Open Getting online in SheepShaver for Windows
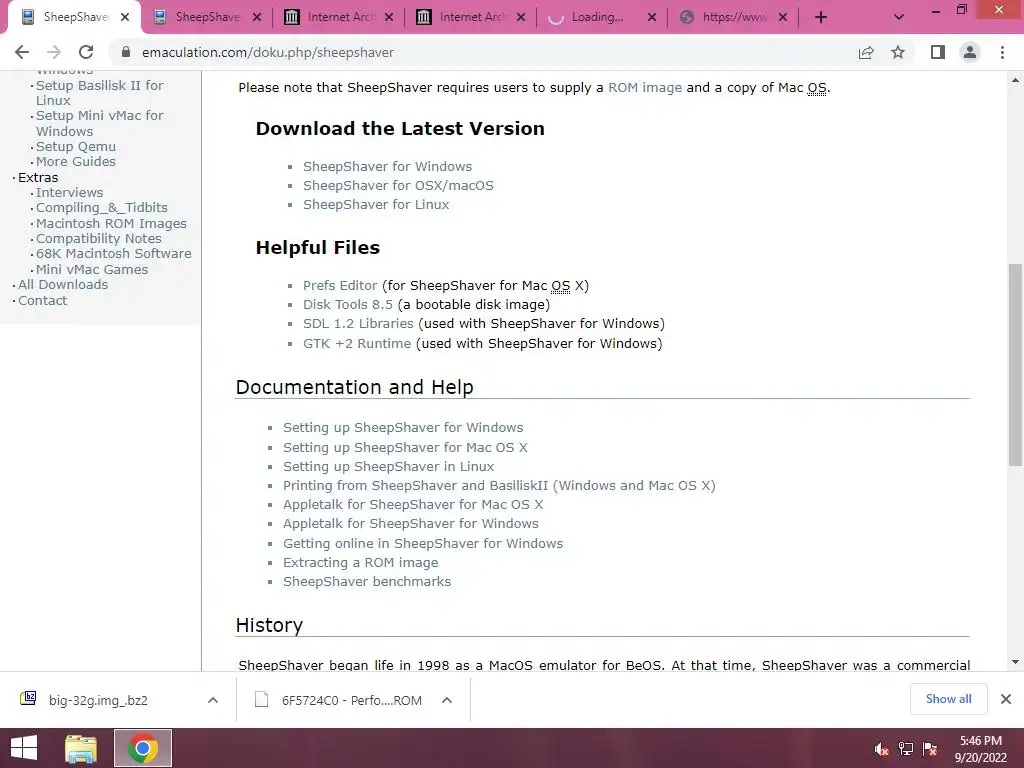 pos(423,543)
